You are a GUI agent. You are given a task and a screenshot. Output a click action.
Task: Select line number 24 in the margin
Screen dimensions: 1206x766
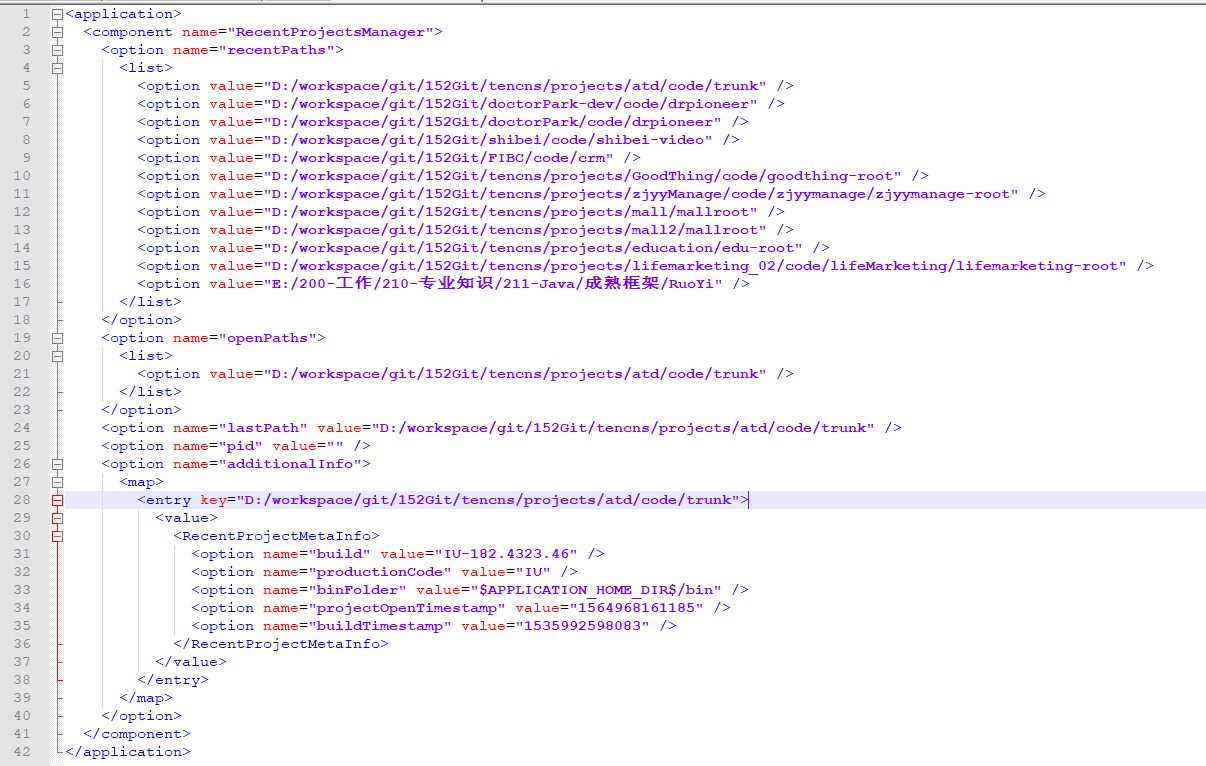tap(22, 428)
